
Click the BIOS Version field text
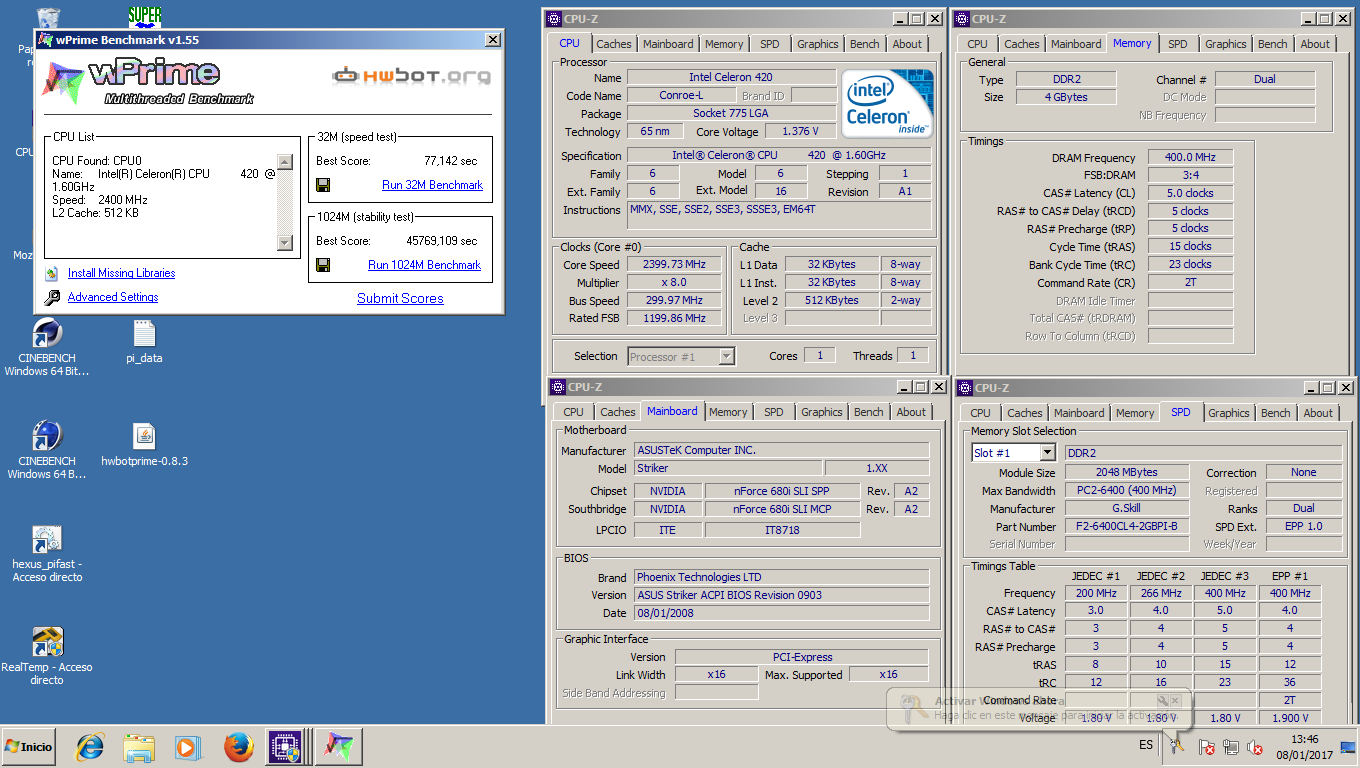(x=782, y=595)
